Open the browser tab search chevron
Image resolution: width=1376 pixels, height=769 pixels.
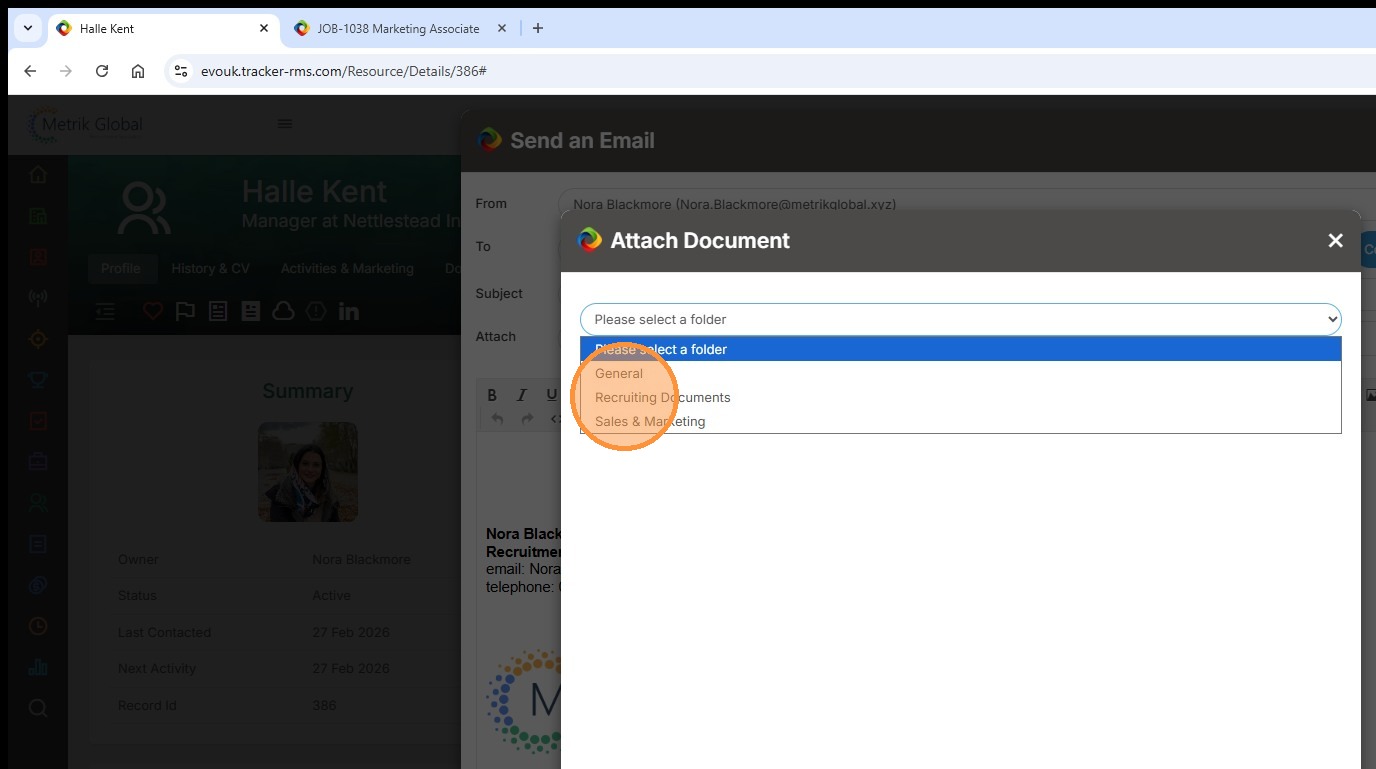[x=28, y=28]
